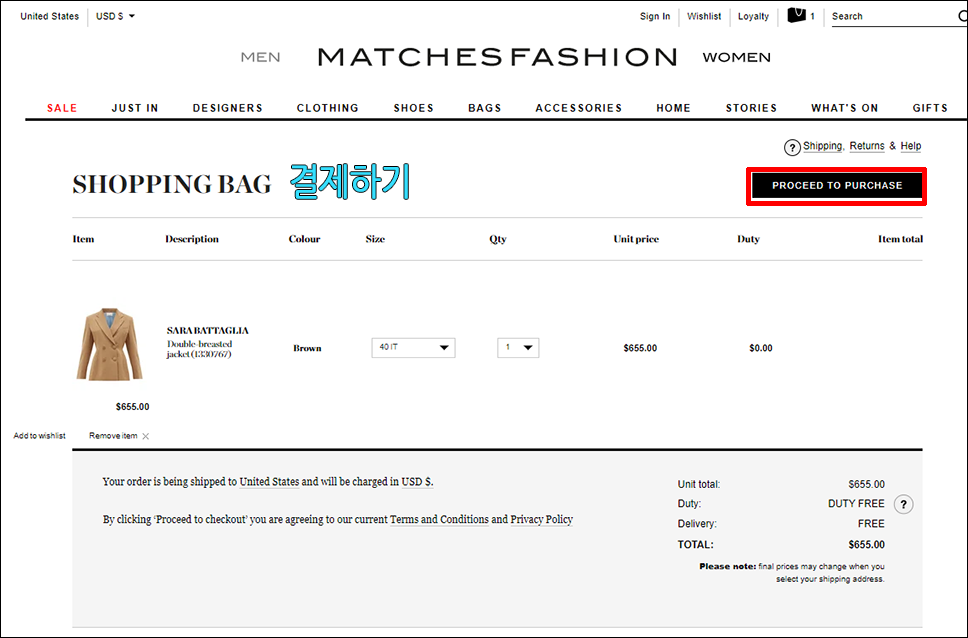Click the MATCHESFASHION logo
The height and width of the screenshot is (638, 968).
tap(498, 57)
